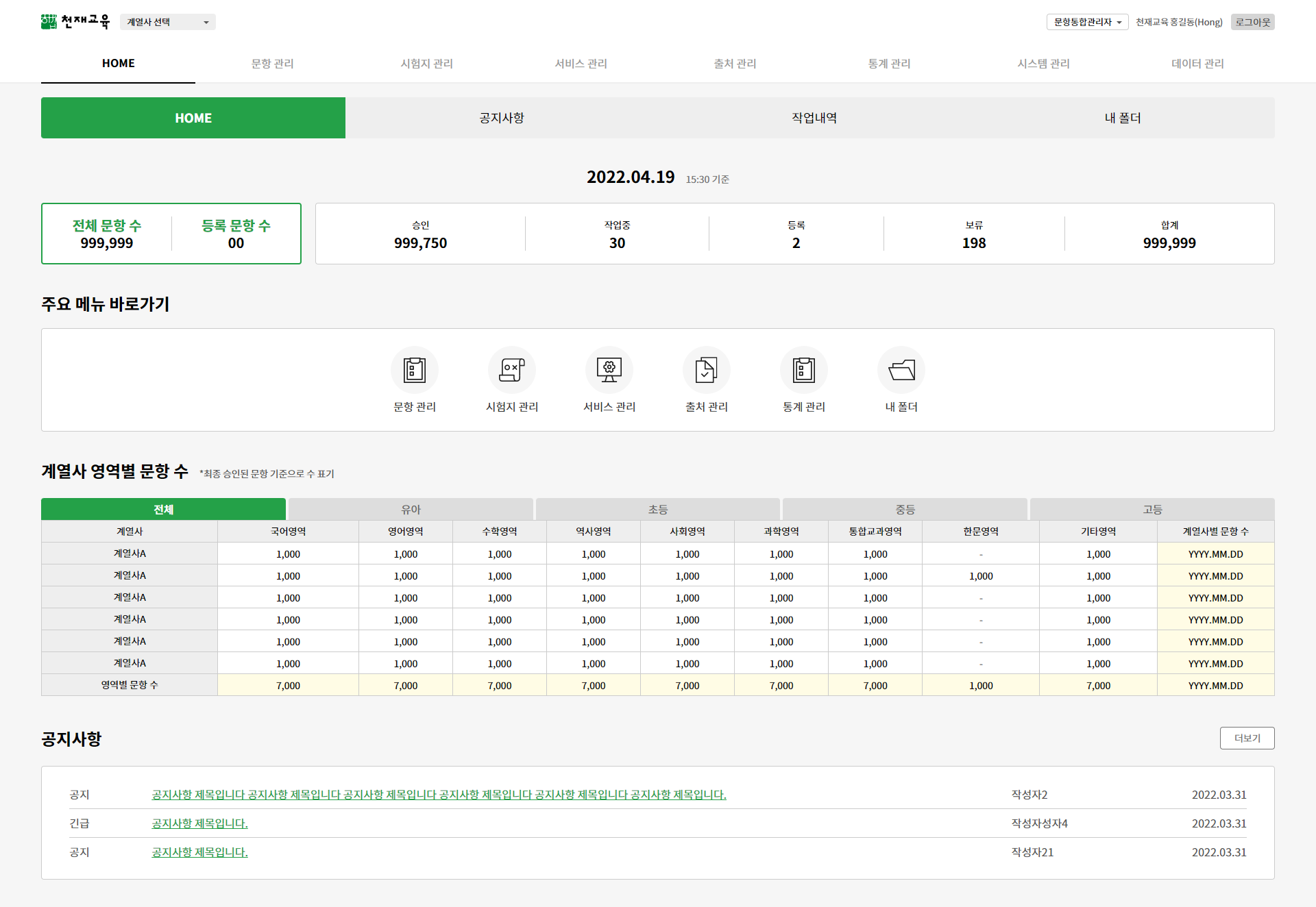
Task: Open the 출처 관리 shortcut icon
Action: (x=707, y=370)
